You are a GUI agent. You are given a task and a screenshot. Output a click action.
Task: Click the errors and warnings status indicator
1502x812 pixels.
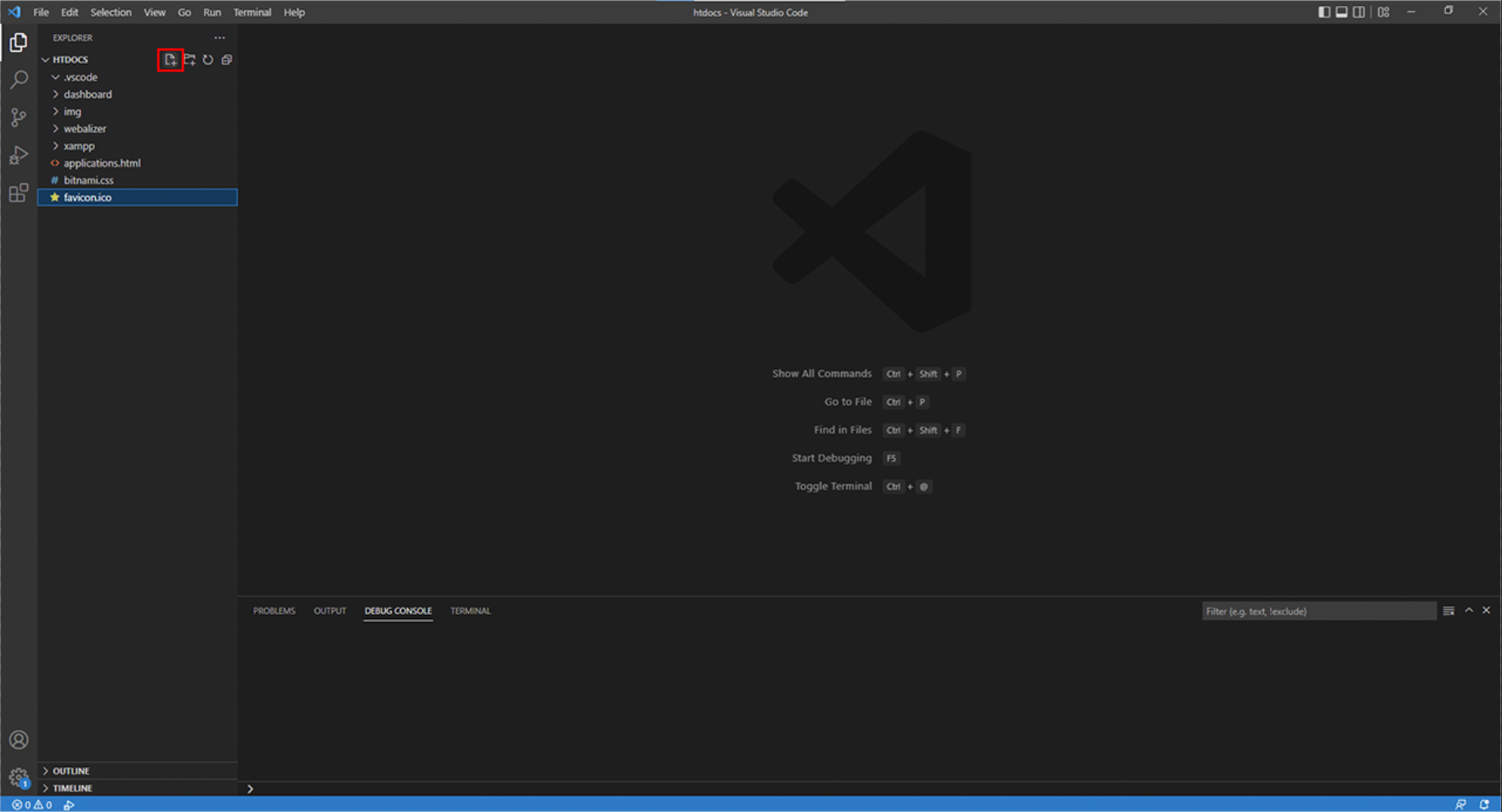tap(32, 804)
